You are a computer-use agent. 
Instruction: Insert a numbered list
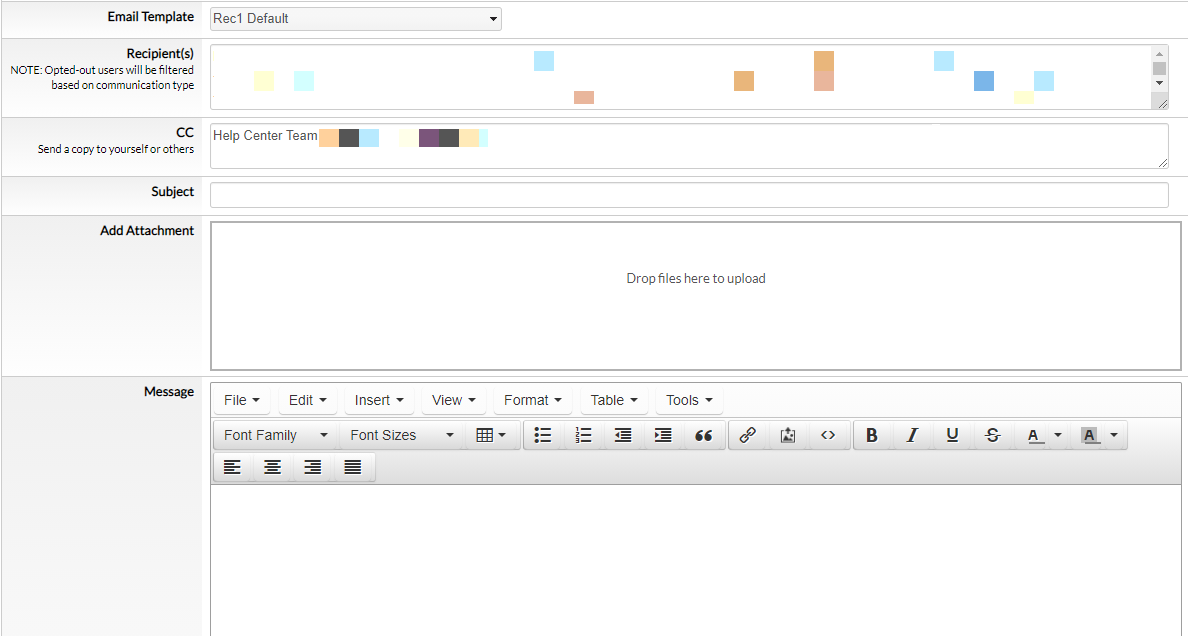[583, 435]
